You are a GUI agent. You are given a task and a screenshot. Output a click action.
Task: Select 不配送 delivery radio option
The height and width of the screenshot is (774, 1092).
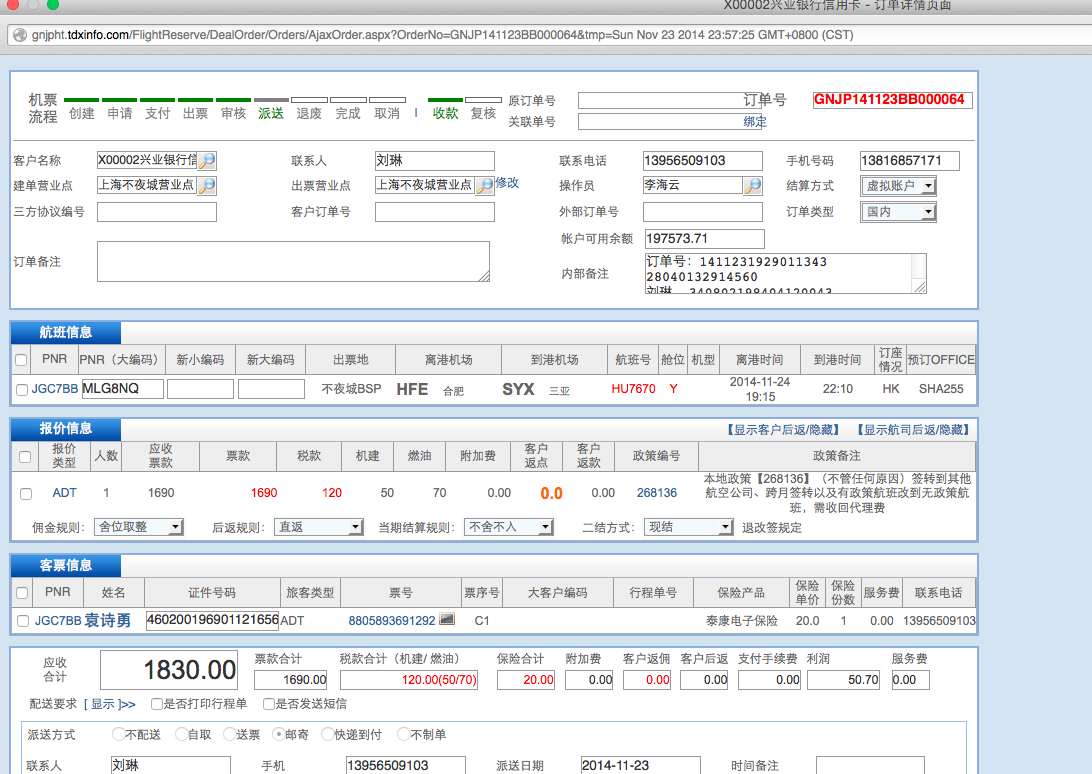(x=118, y=734)
